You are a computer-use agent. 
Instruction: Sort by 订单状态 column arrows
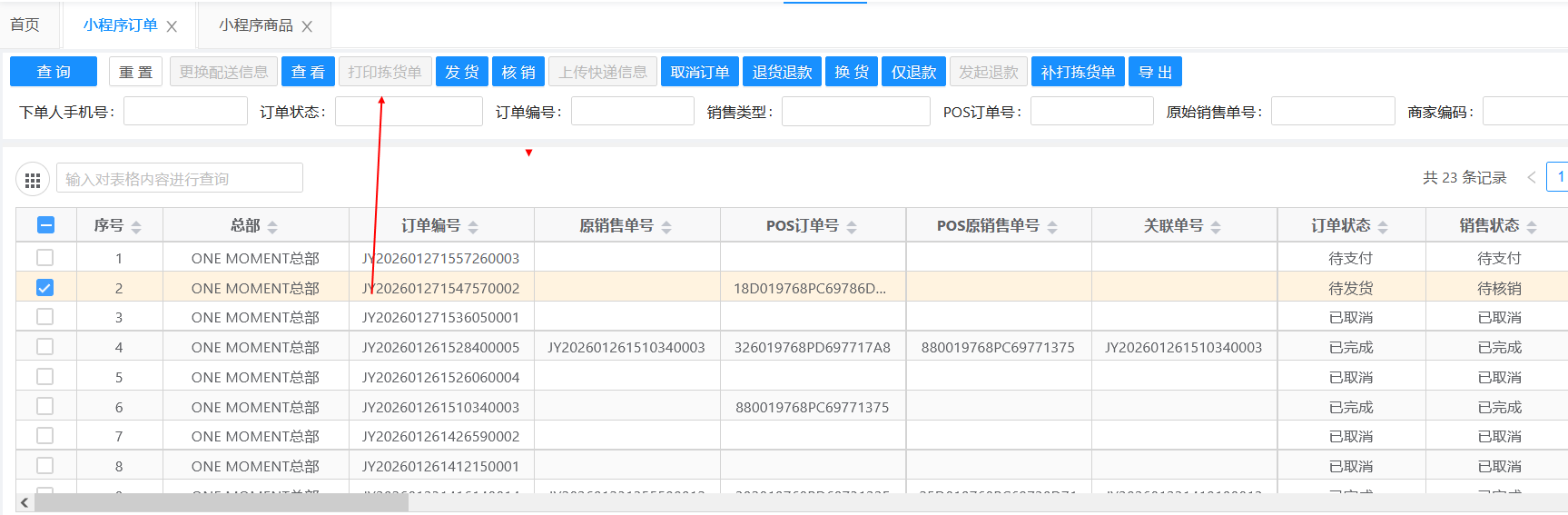(x=1383, y=226)
